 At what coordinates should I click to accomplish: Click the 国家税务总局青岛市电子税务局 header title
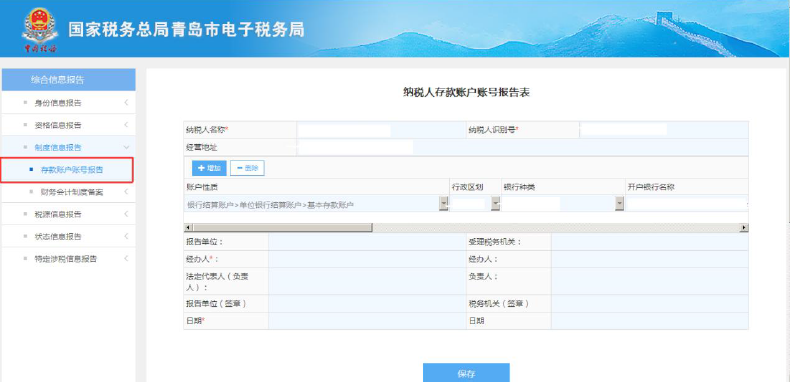(x=186, y=30)
